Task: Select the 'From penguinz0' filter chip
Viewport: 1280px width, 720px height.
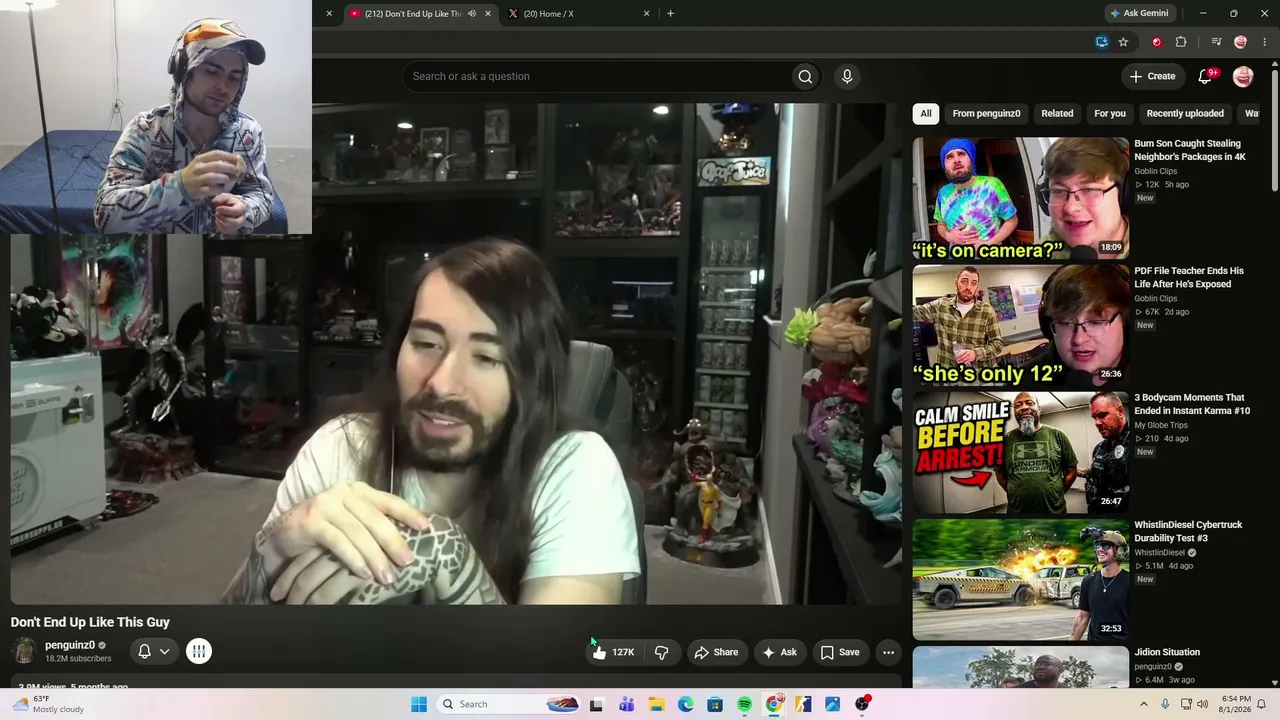Action: 986,114
